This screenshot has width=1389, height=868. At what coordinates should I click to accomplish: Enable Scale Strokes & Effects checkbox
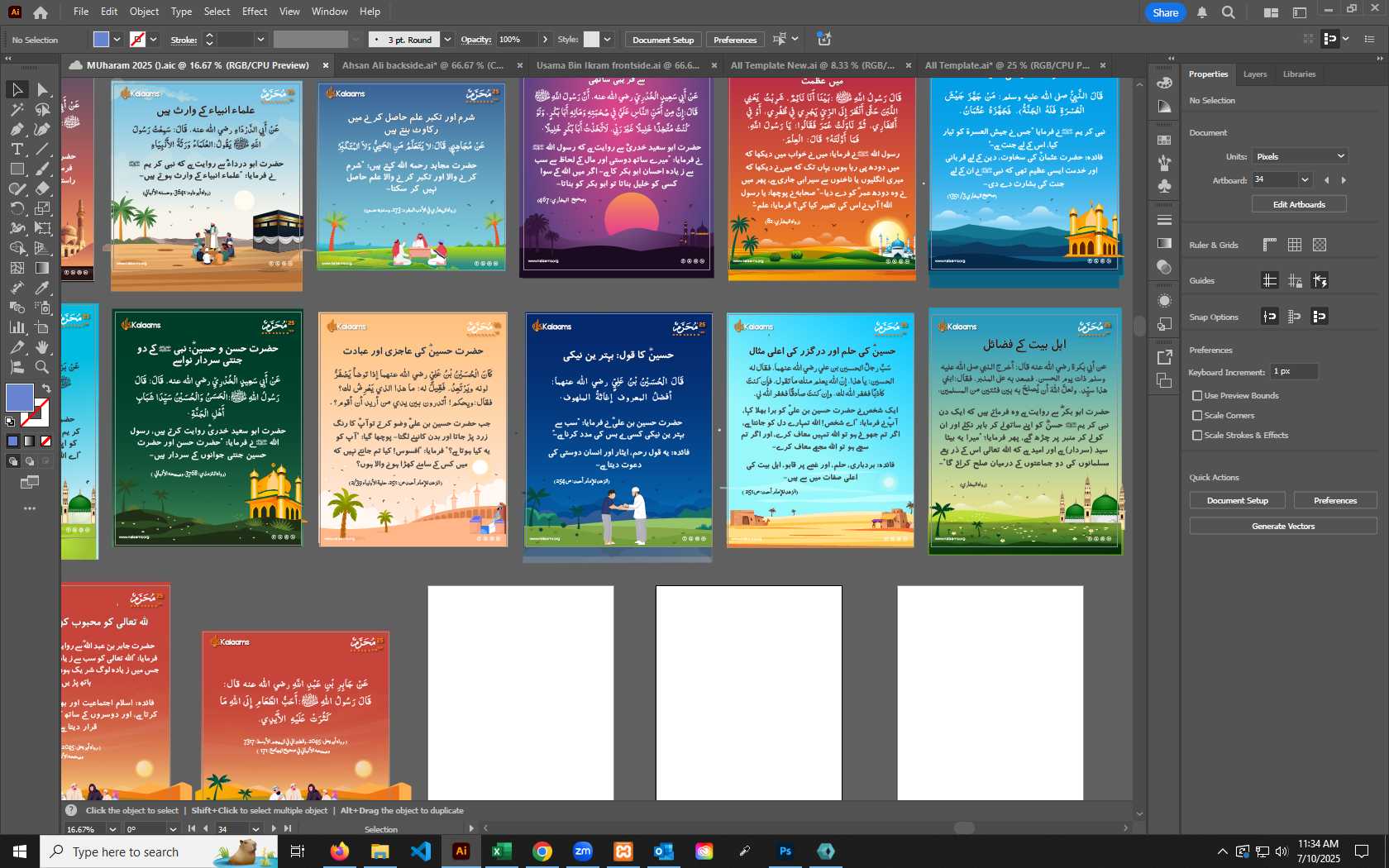1197,436
